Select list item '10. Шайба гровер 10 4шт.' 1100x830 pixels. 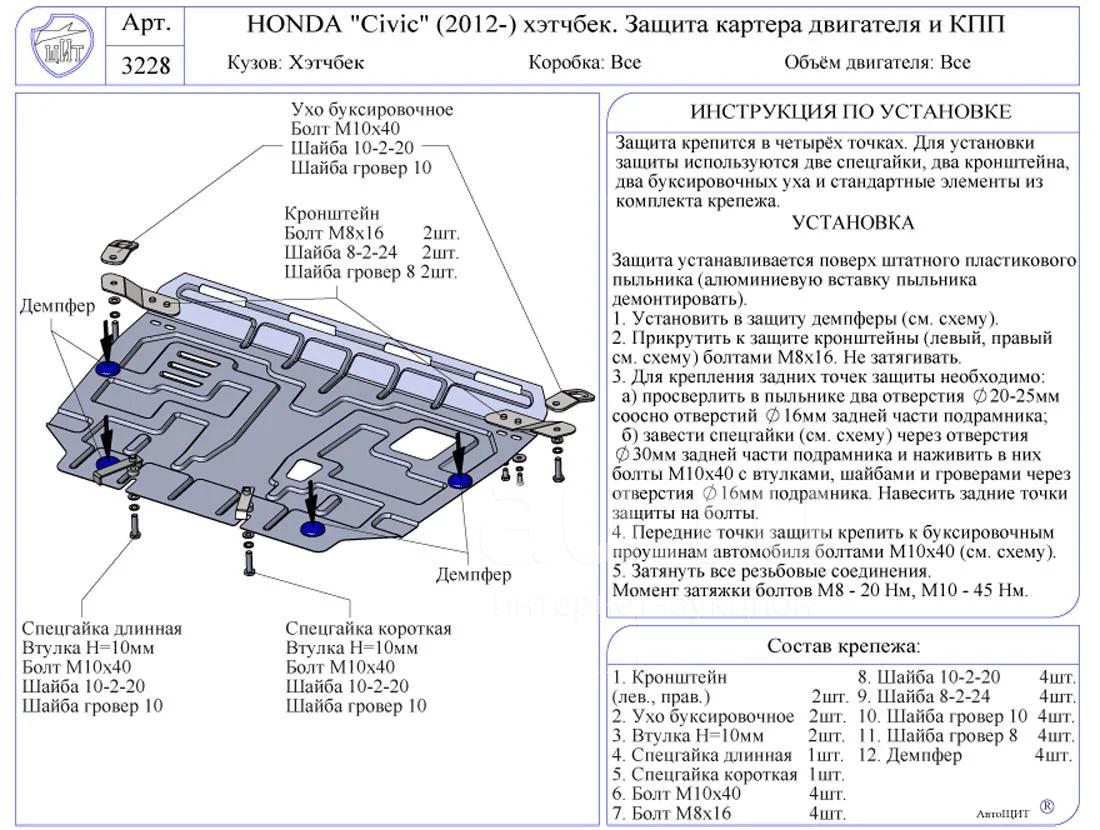(966, 717)
